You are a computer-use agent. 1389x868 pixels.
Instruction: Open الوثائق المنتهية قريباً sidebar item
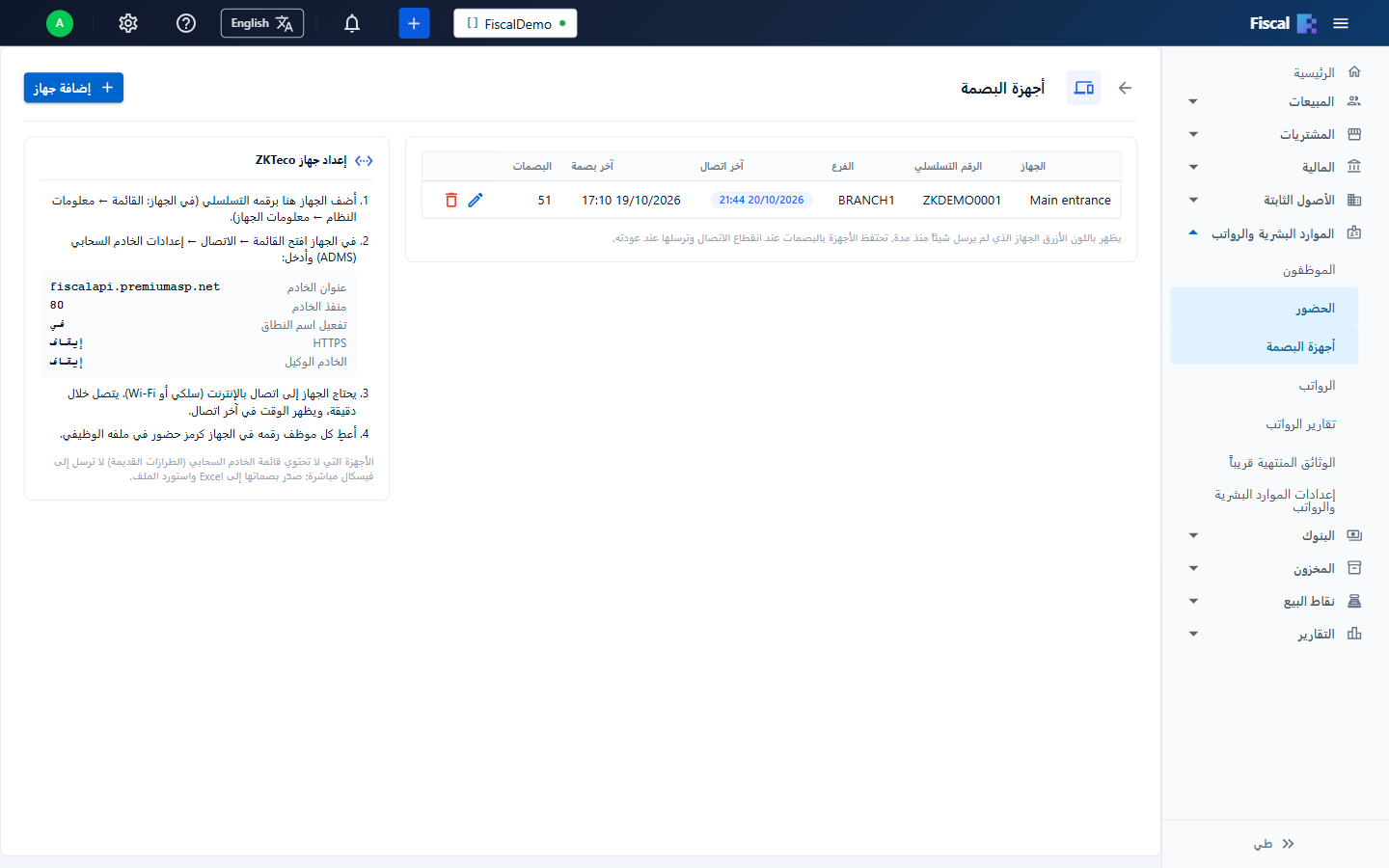1264,463
